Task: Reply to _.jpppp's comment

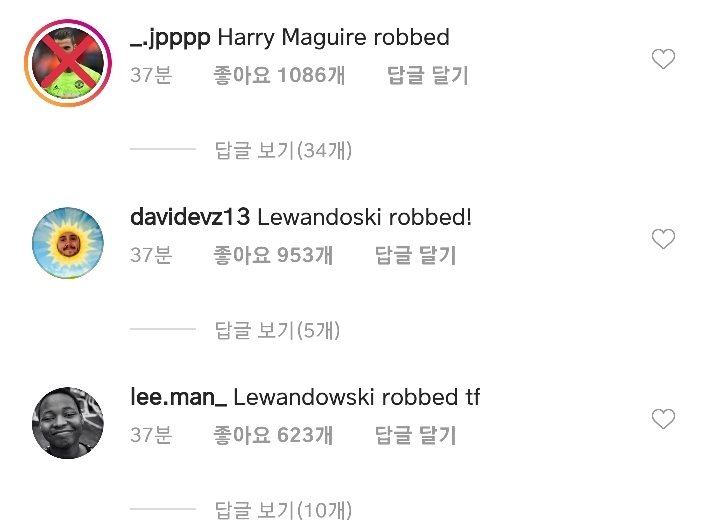Action: coord(428,75)
